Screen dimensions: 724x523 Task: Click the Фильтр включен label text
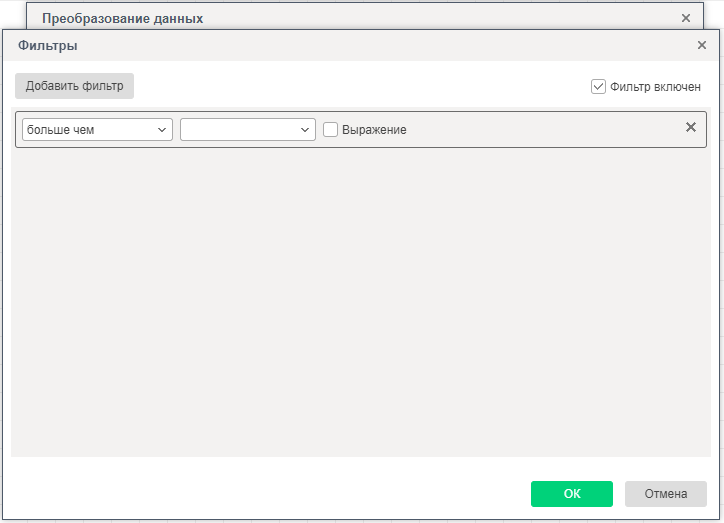click(x=655, y=87)
